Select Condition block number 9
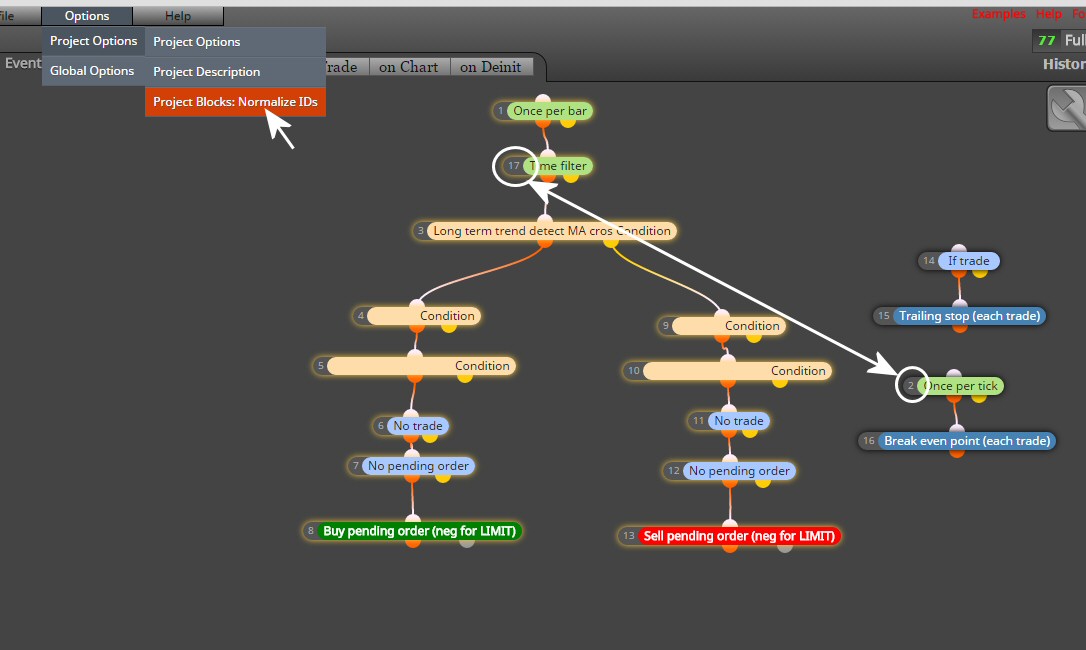Image resolution: width=1086 pixels, height=650 pixels. coord(728,326)
